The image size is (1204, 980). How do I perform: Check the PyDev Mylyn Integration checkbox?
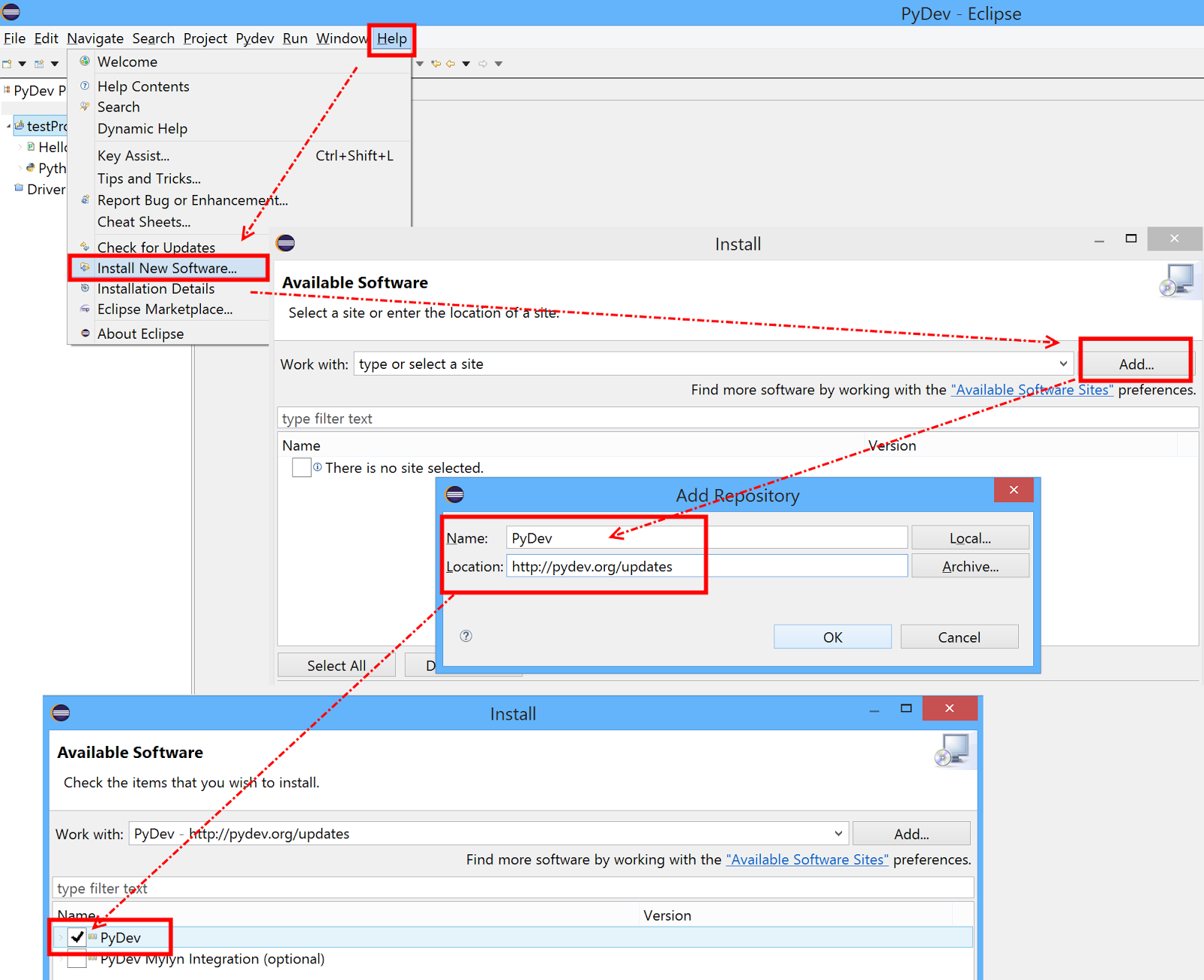[77, 959]
